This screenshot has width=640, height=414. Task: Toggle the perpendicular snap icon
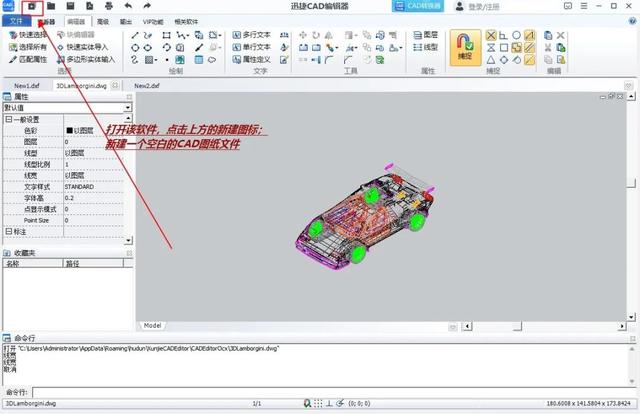coord(503,36)
